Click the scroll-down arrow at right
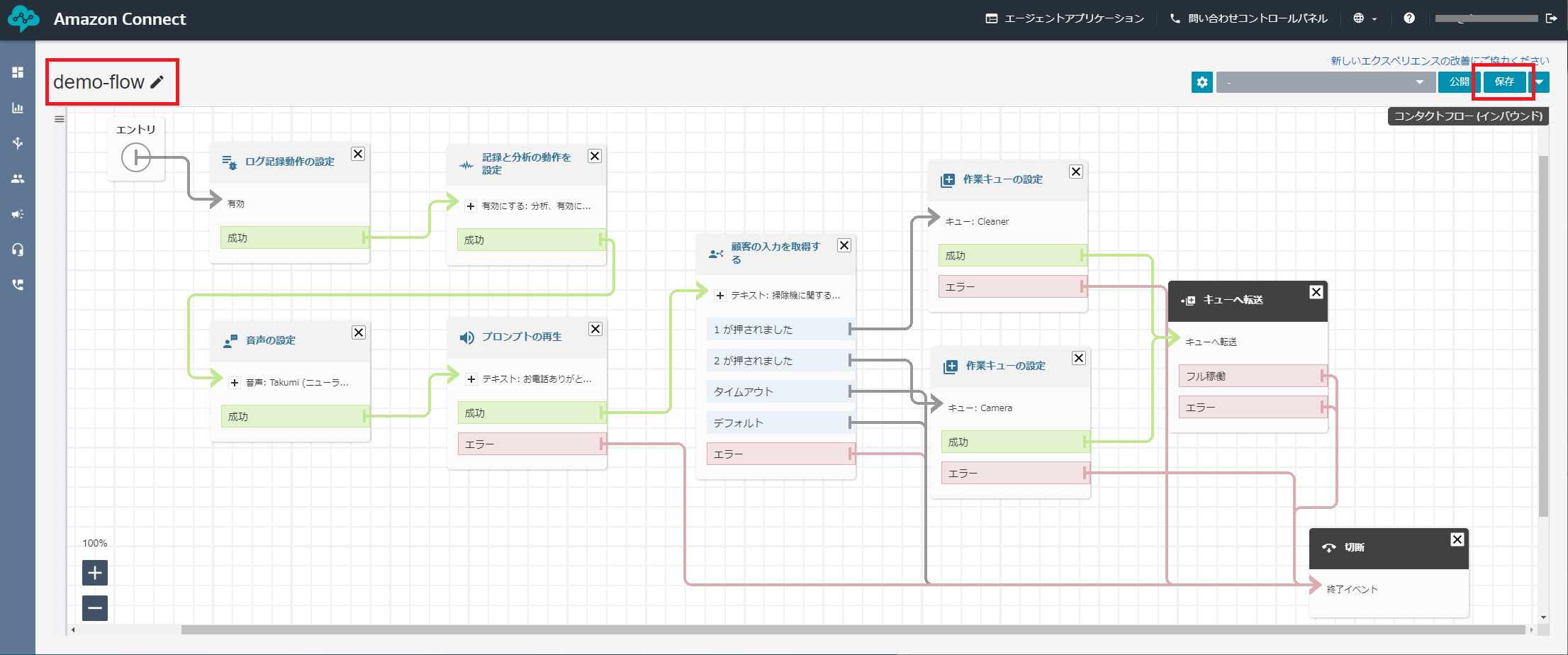 point(1543,617)
